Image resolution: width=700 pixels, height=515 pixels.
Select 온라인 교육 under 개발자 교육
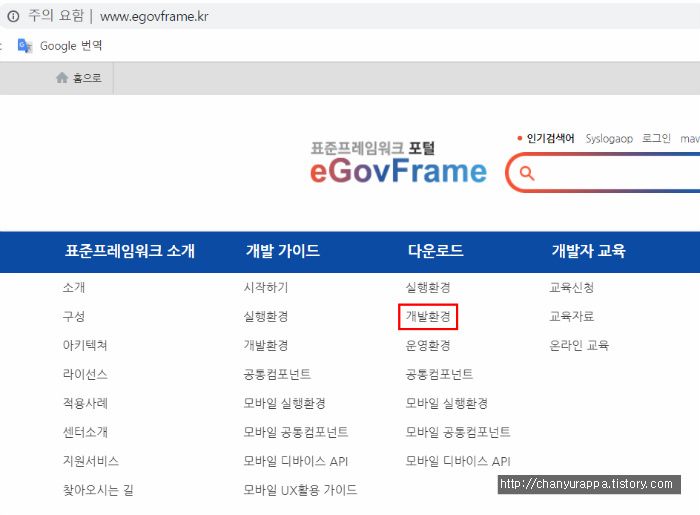(579, 345)
